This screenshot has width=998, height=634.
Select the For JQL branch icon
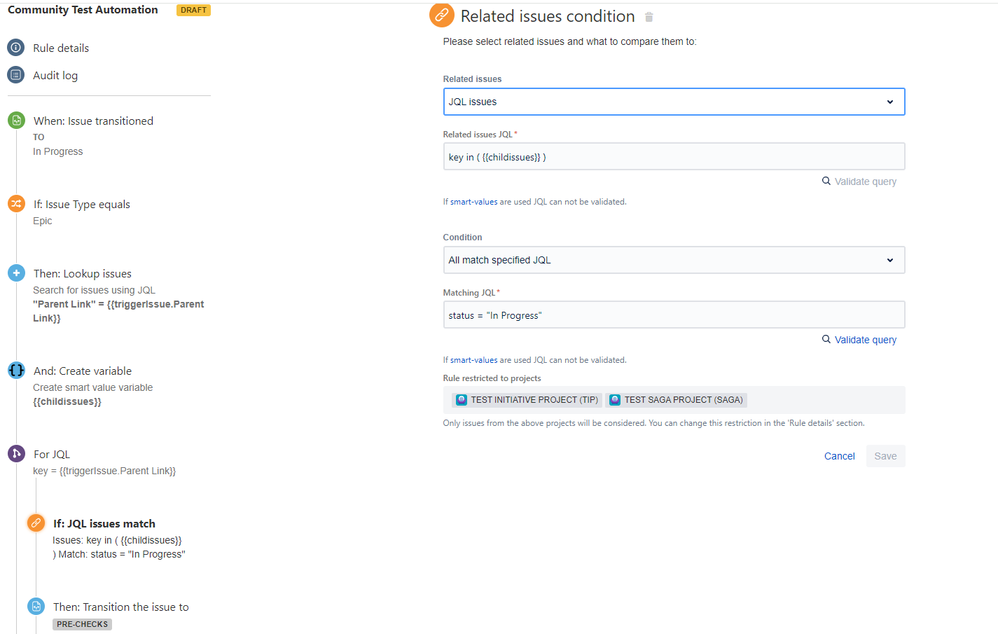[17, 454]
